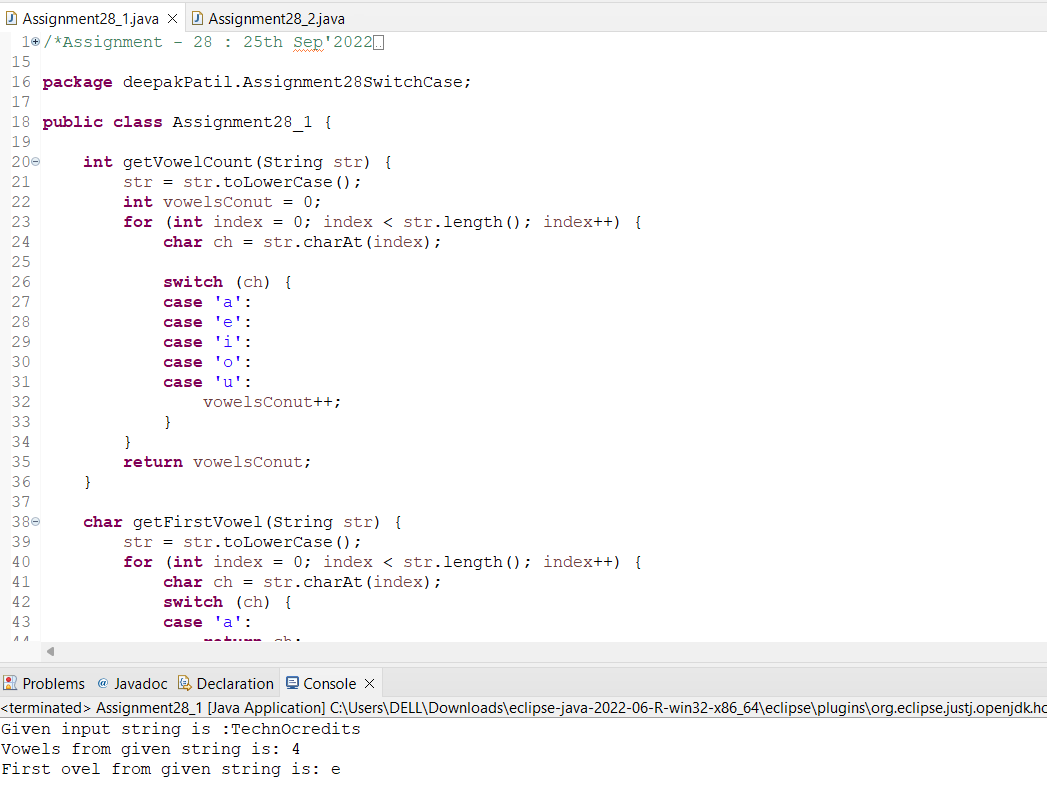The image size is (1047, 807).
Task: Collapse the getVowelCount method at line 20
Action: [36, 161]
